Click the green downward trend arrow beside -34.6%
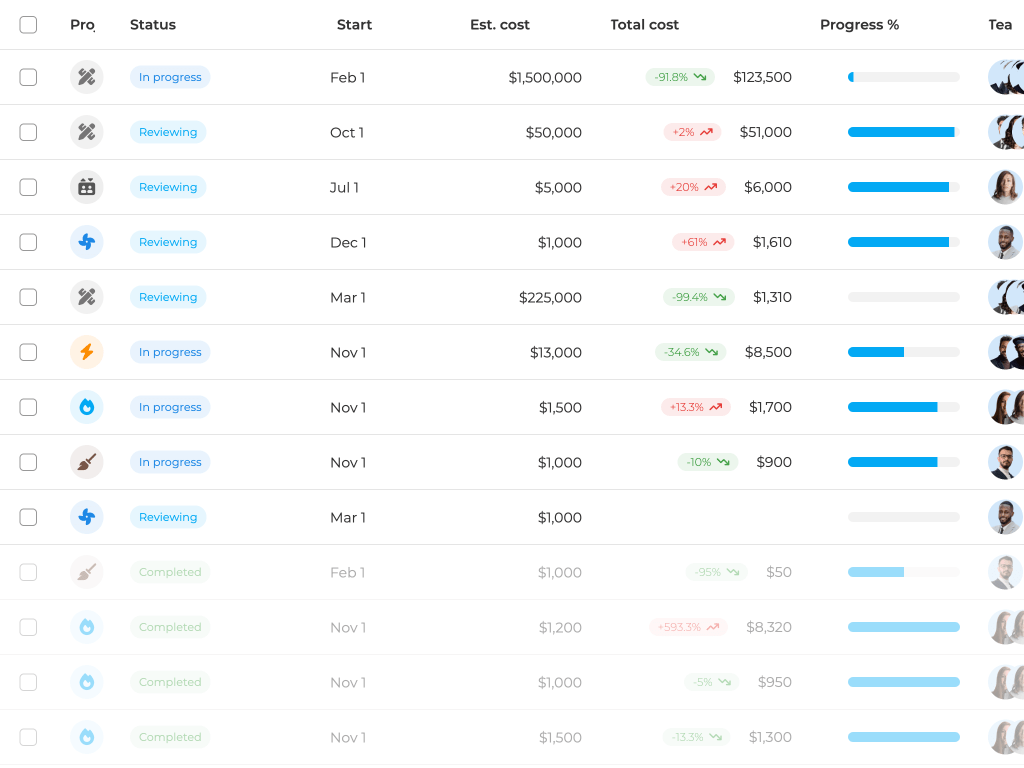Image resolution: width=1024 pixels, height=768 pixels. 711,352
